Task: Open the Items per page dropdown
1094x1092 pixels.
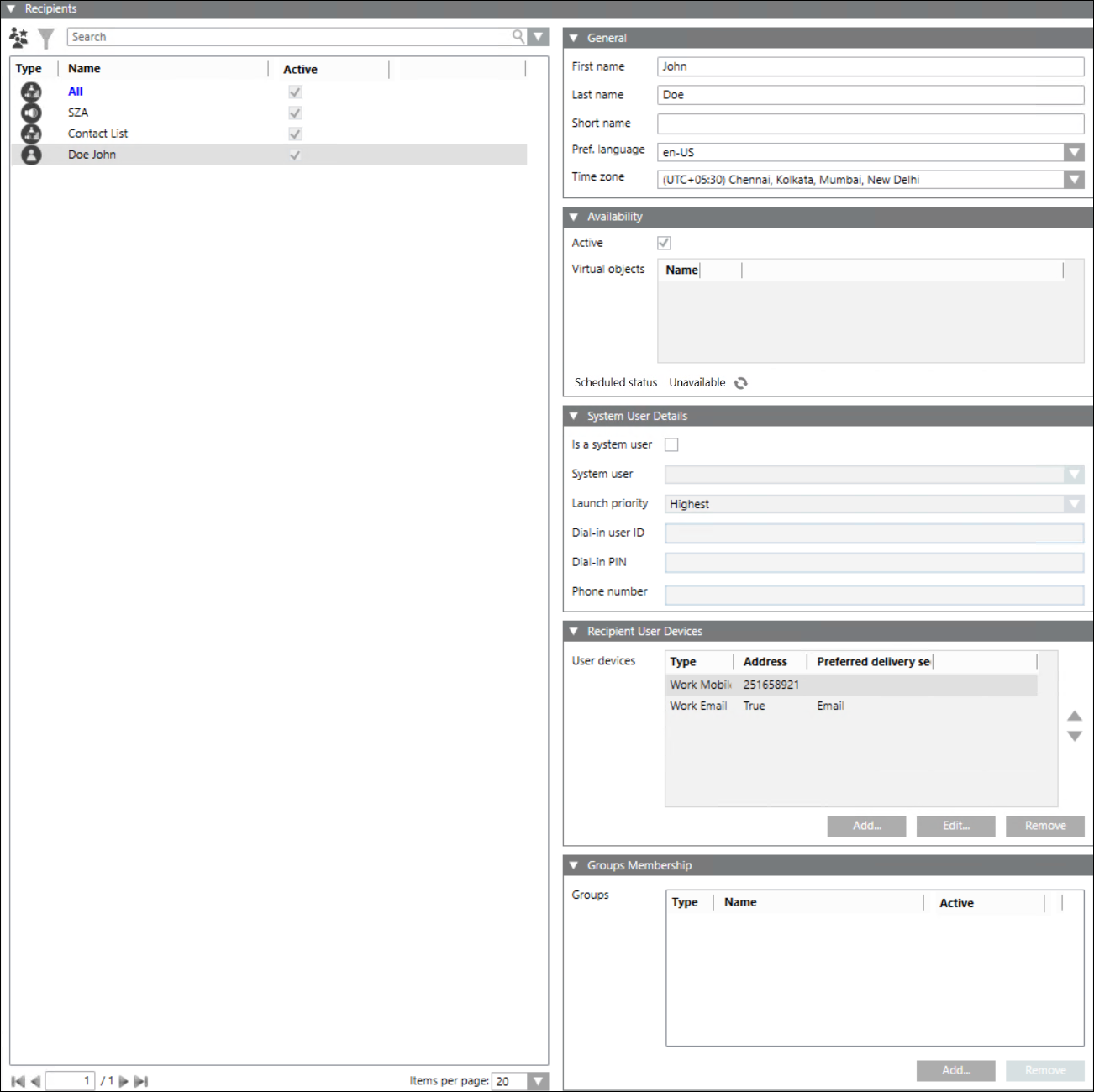Action: pos(539,1081)
